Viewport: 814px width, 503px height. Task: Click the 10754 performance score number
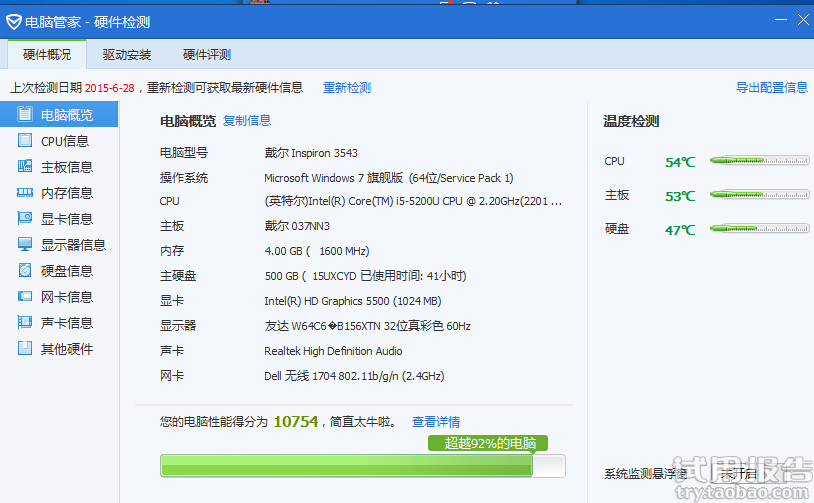coord(296,422)
